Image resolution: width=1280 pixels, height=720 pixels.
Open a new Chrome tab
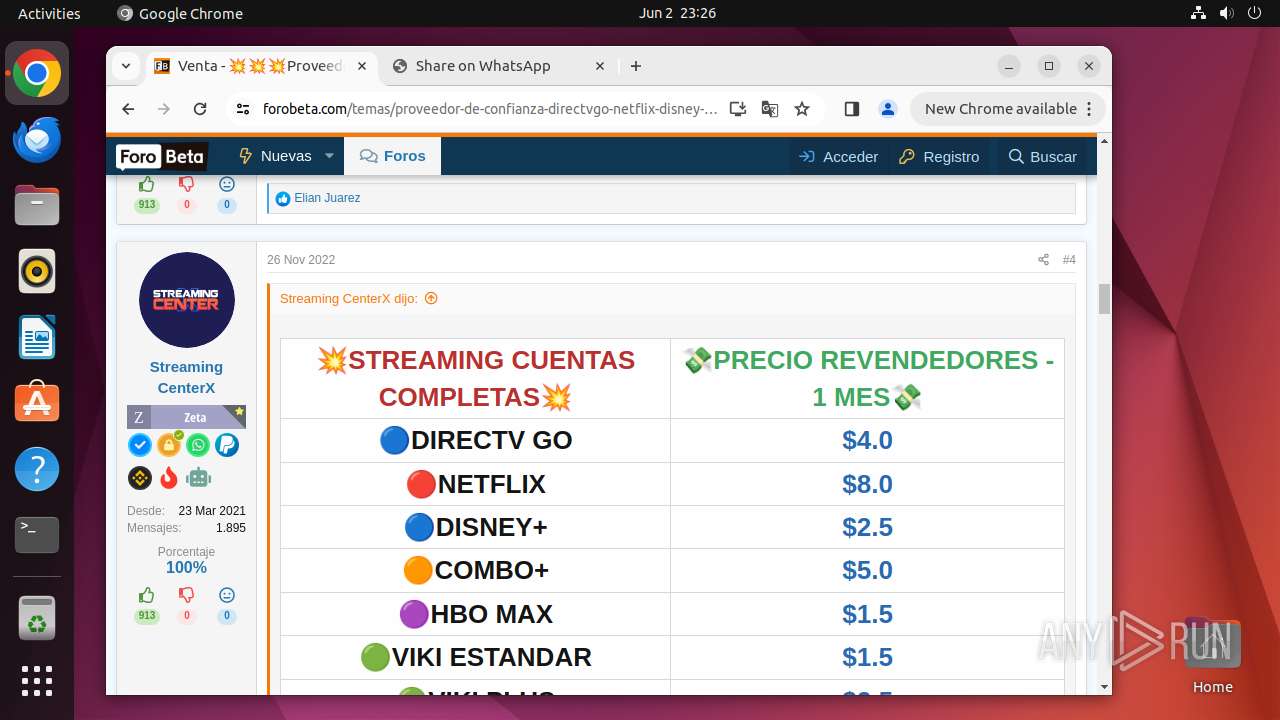(x=636, y=66)
